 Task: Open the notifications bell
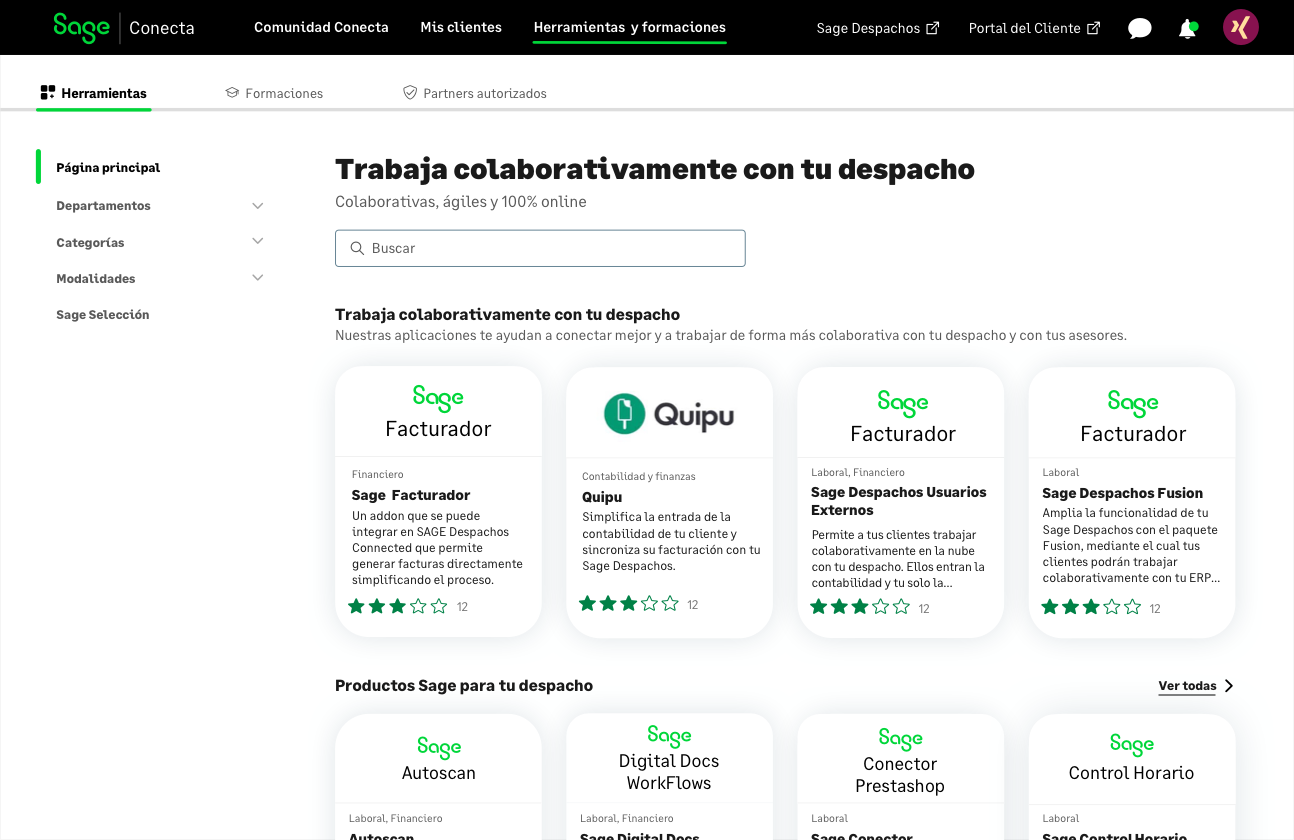pos(1188,29)
